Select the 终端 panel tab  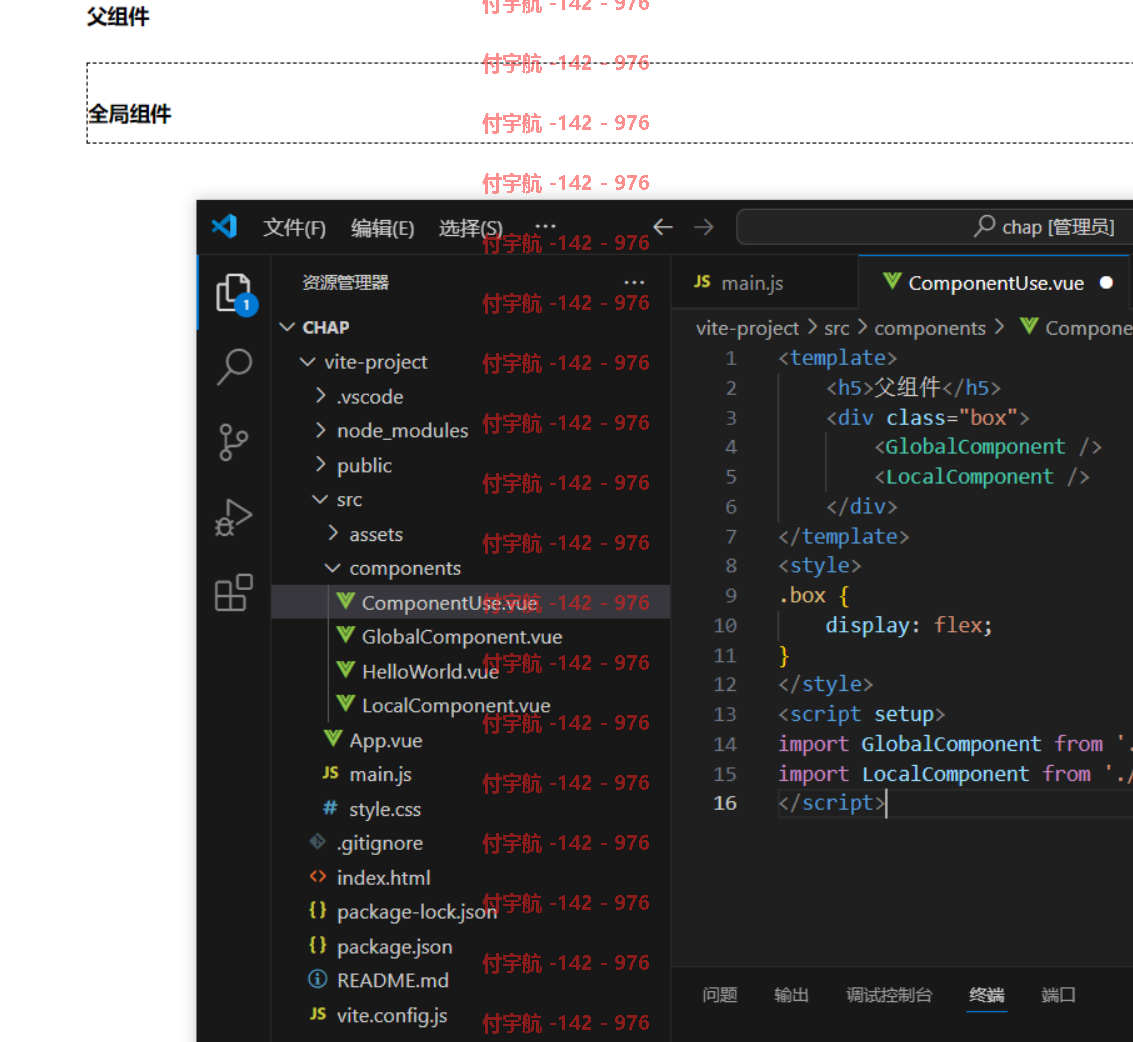986,995
